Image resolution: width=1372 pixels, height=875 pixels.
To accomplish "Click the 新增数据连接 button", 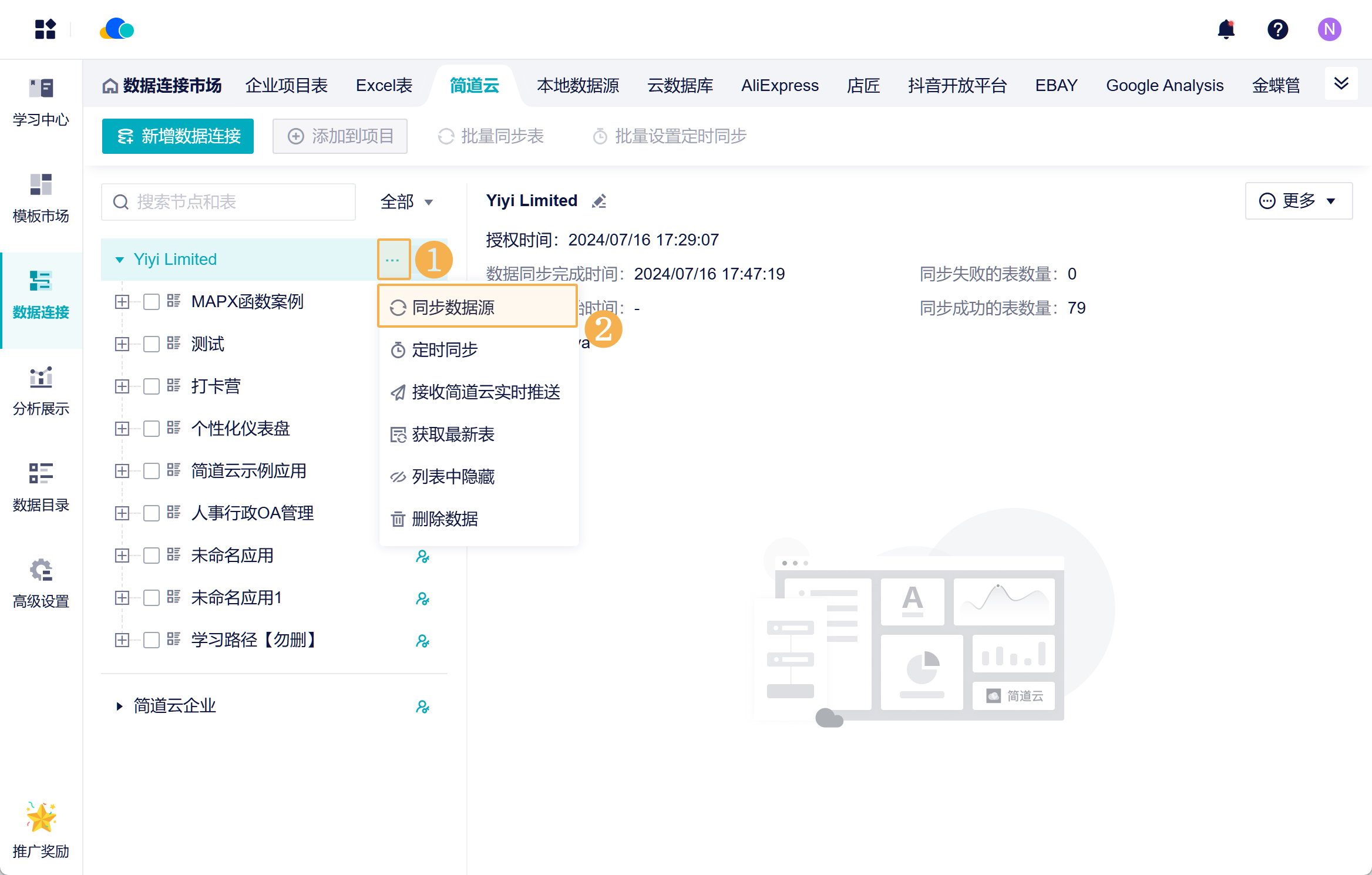I will tap(178, 136).
